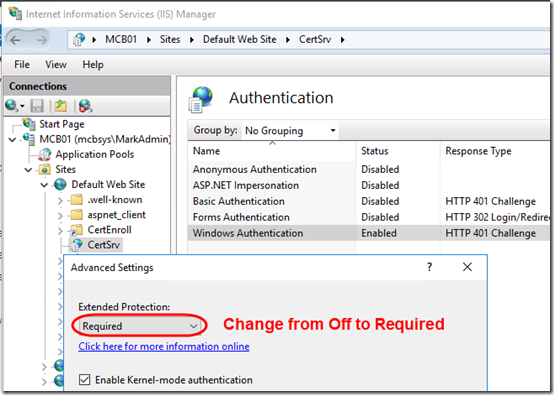Click the MCB01 server icon in tree
This screenshot has width=554, height=395.
(x=29, y=139)
